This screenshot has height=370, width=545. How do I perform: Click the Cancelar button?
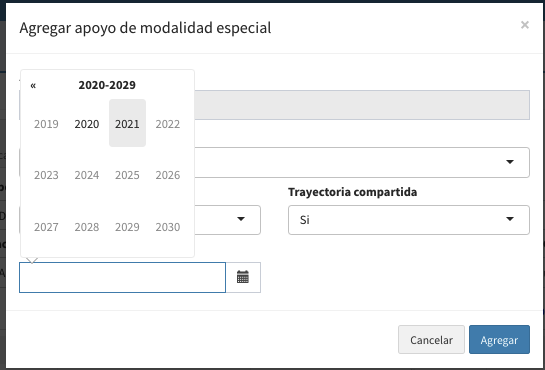tap(431, 340)
